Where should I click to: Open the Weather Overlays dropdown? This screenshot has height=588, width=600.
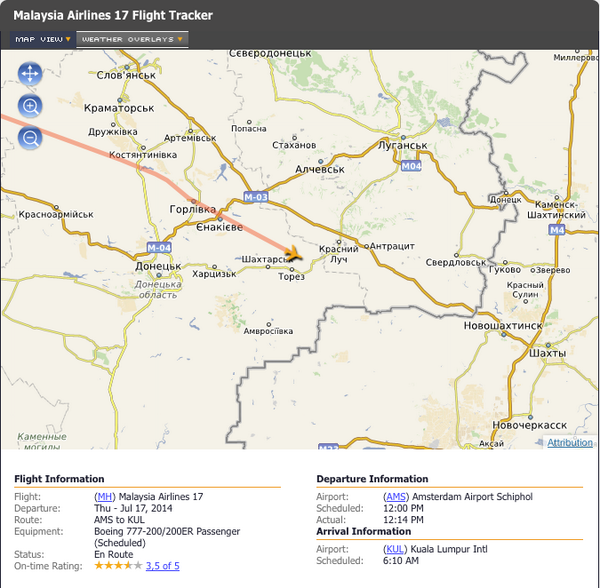click(x=132, y=39)
